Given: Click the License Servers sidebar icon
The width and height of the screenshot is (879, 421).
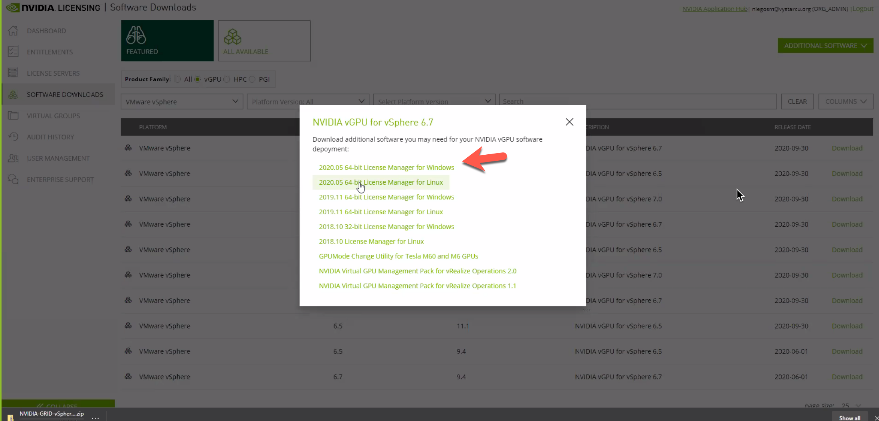Looking at the screenshot, I should pyautogui.click(x=13, y=73).
